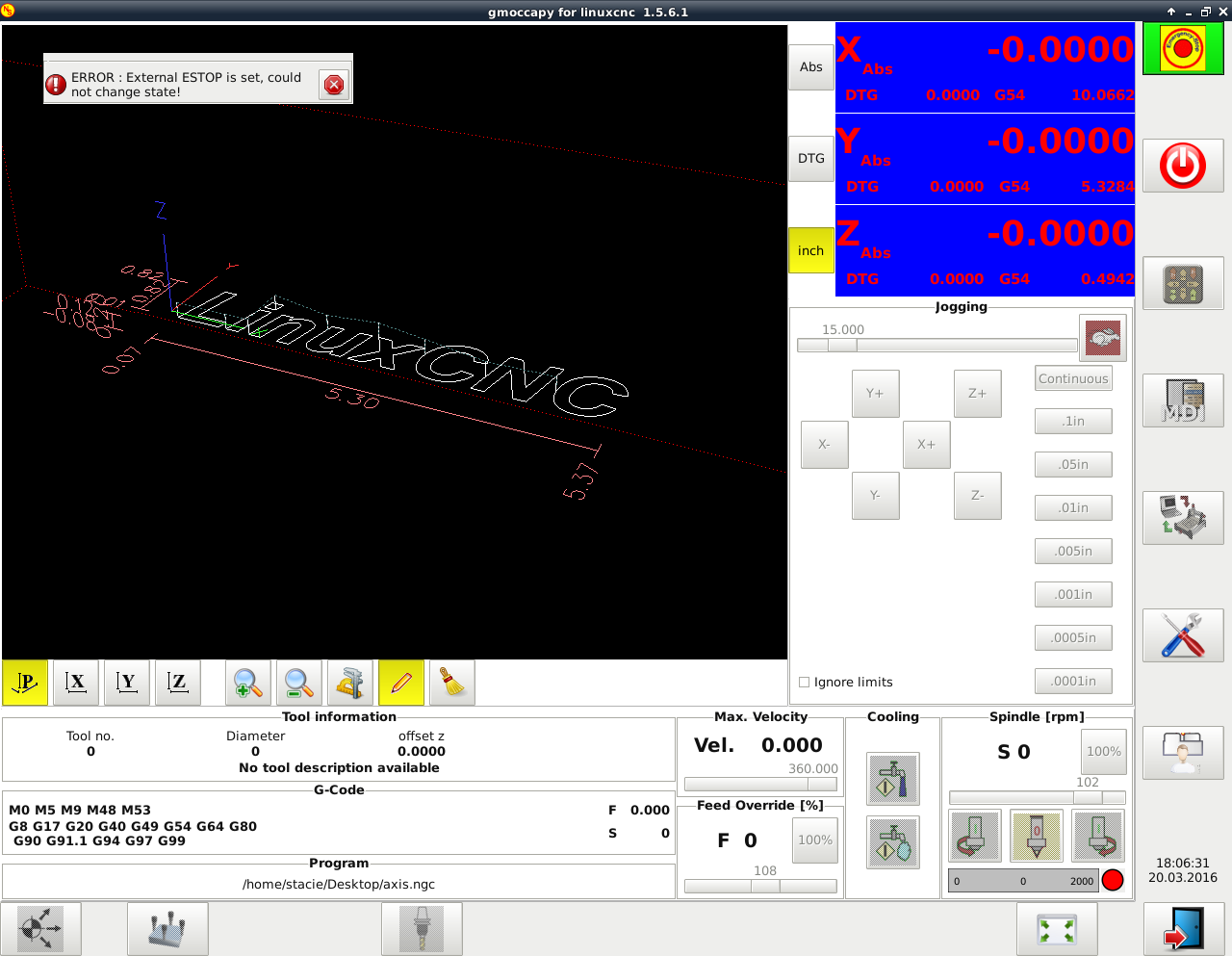Stop the spindle

[1037, 836]
